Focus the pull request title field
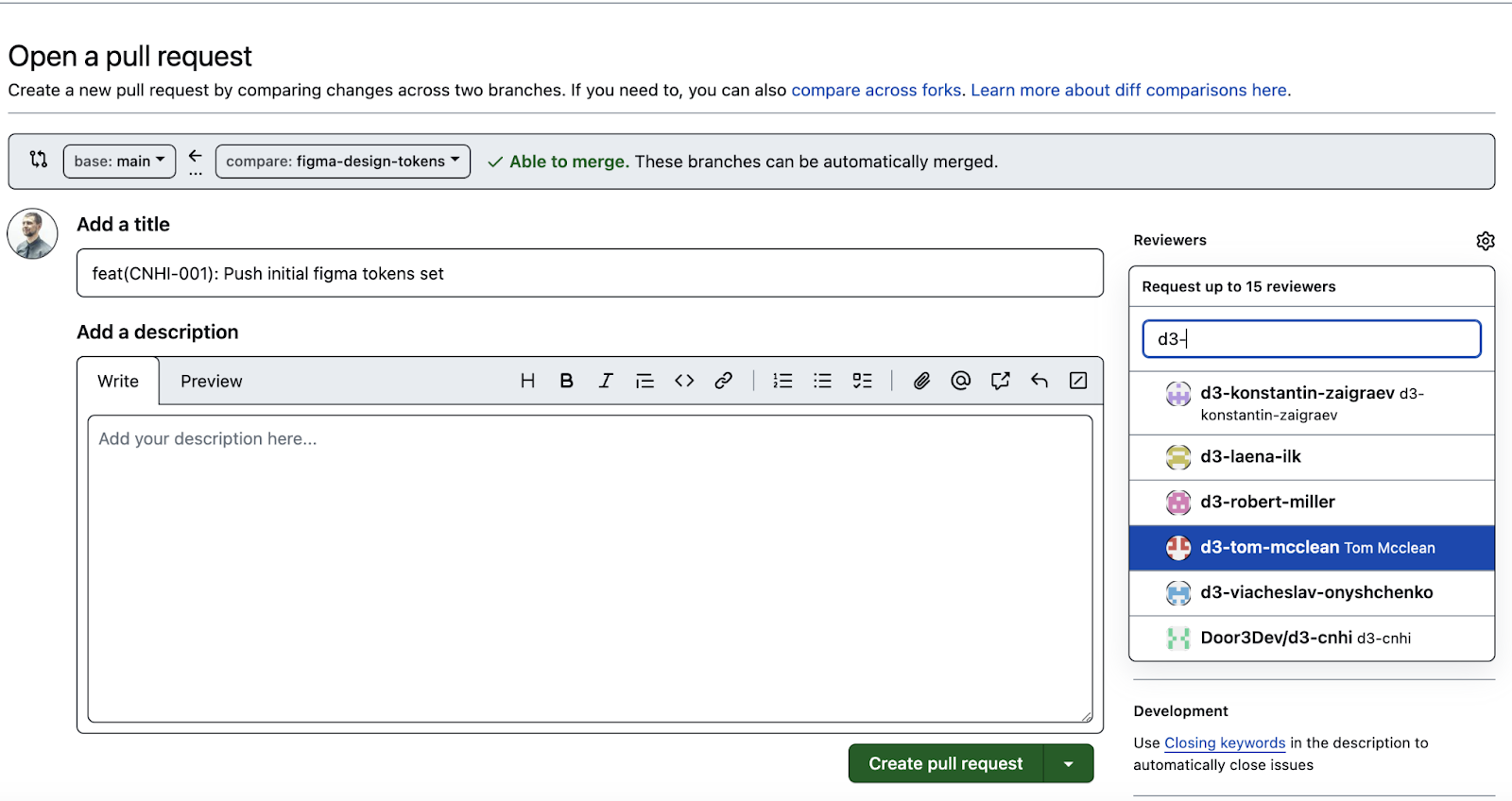The height and width of the screenshot is (801, 1512). (590, 273)
